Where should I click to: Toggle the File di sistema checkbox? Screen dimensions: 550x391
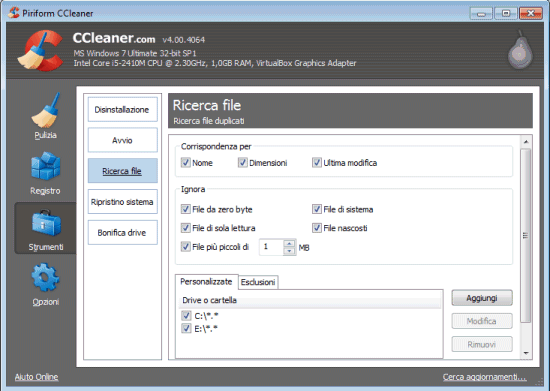pos(317,209)
